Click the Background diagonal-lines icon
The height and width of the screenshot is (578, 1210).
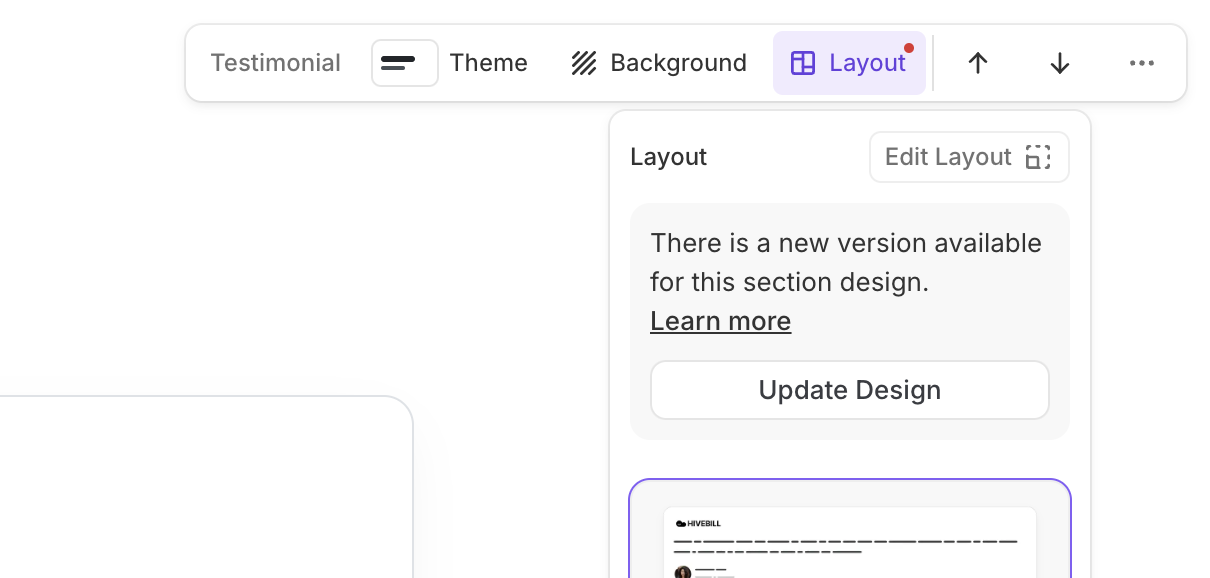(584, 62)
